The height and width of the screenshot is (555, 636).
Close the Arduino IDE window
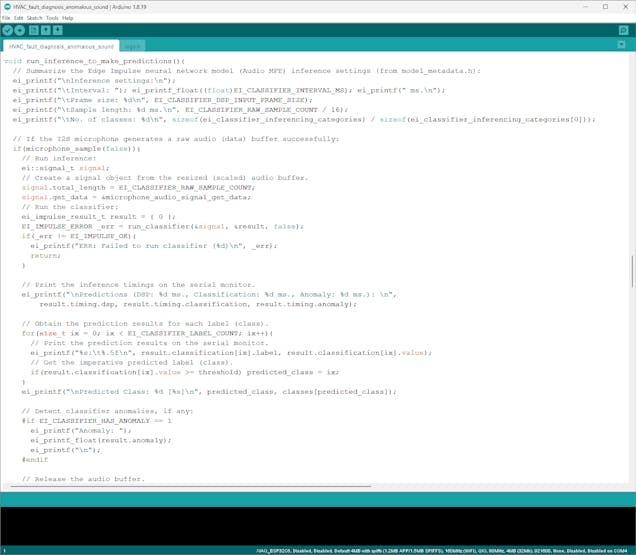point(625,6)
